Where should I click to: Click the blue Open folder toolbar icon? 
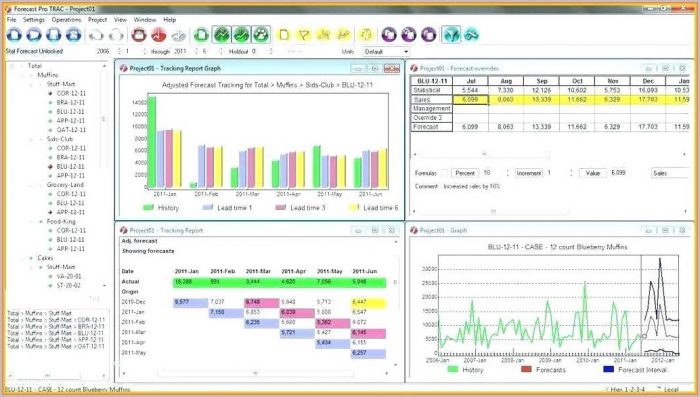click(x=34, y=34)
